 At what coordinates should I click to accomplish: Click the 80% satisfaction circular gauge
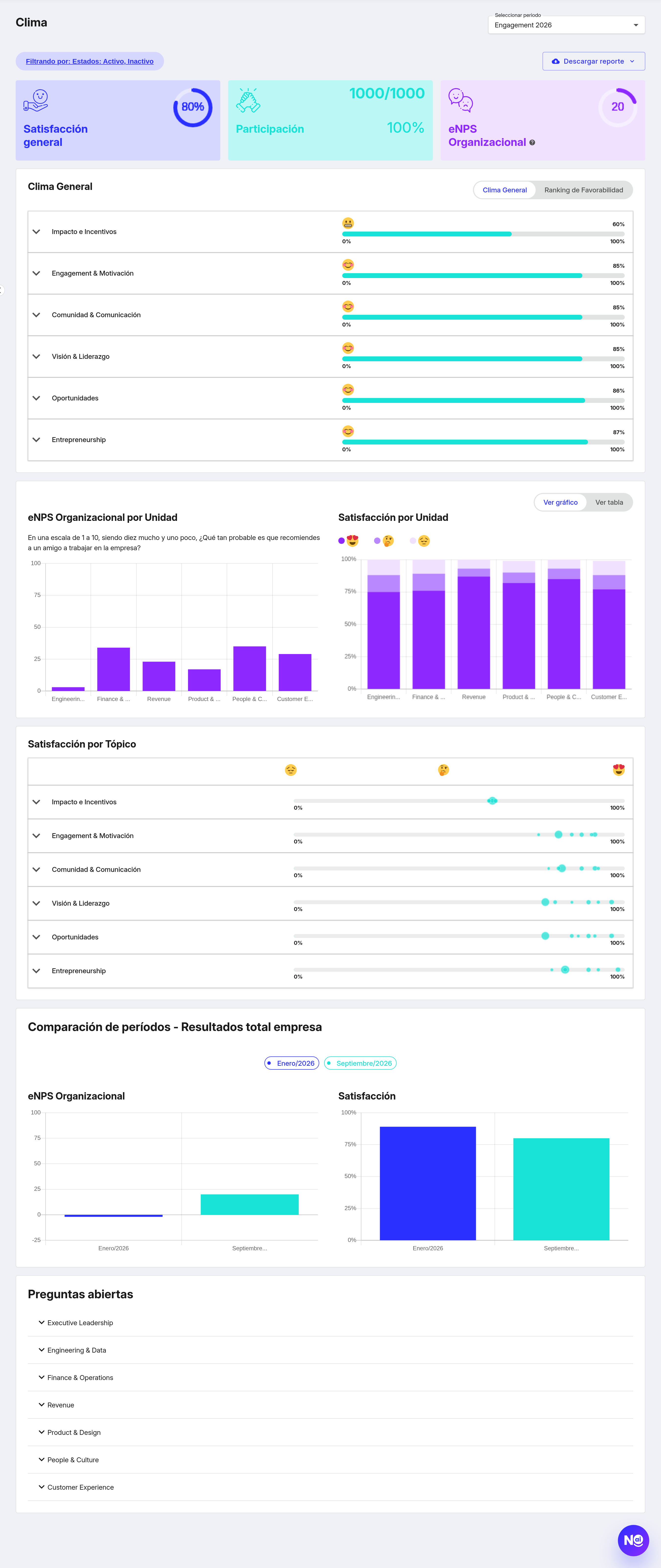pyautogui.click(x=193, y=107)
